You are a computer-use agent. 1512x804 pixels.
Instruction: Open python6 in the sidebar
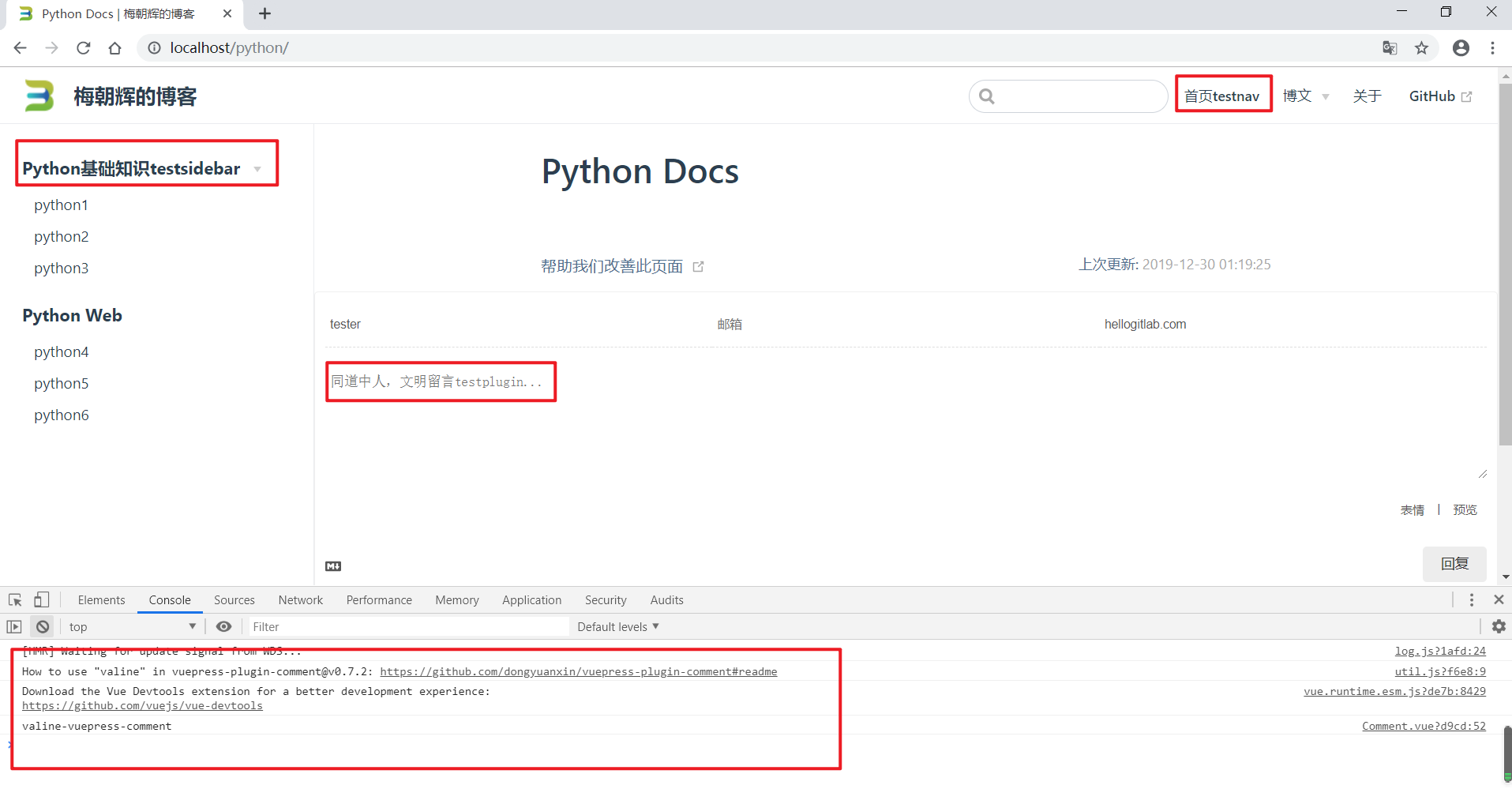(62, 415)
